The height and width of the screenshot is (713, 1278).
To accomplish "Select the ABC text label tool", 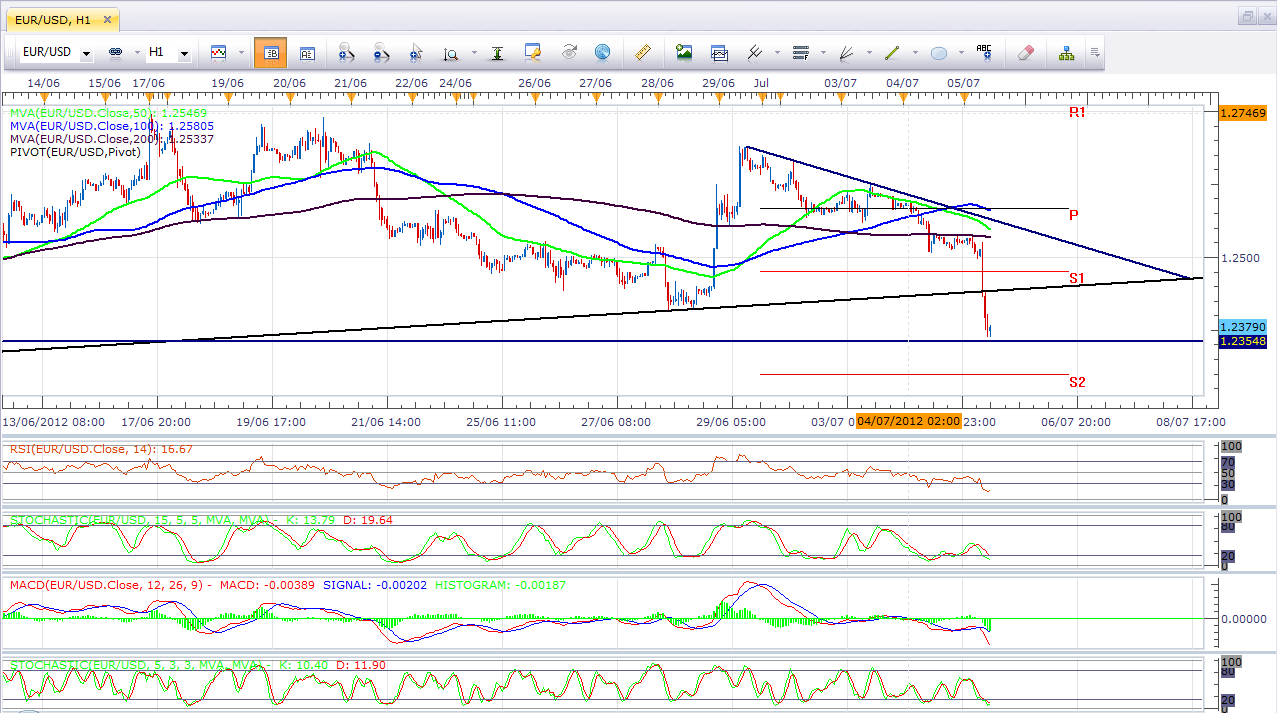I will (984, 52).
